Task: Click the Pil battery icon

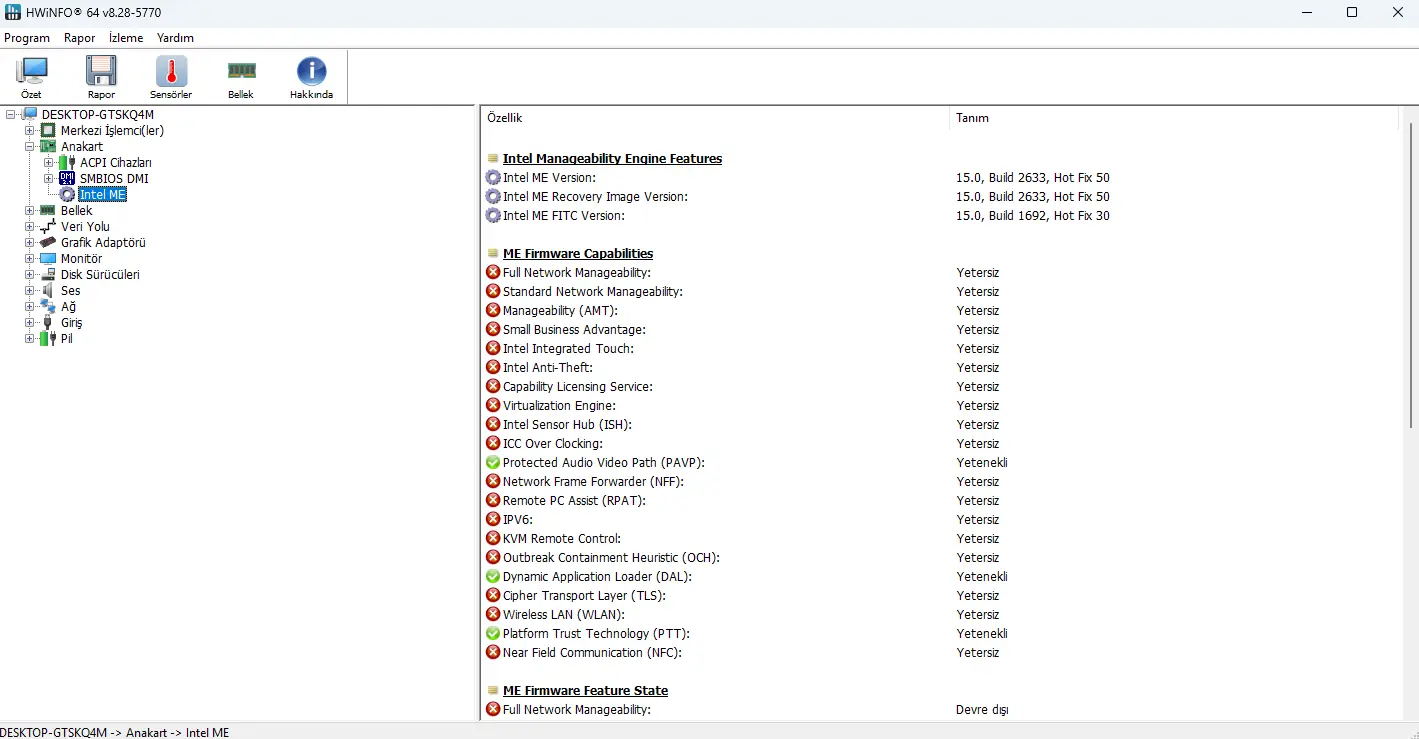Action: (x=48, y=339)
